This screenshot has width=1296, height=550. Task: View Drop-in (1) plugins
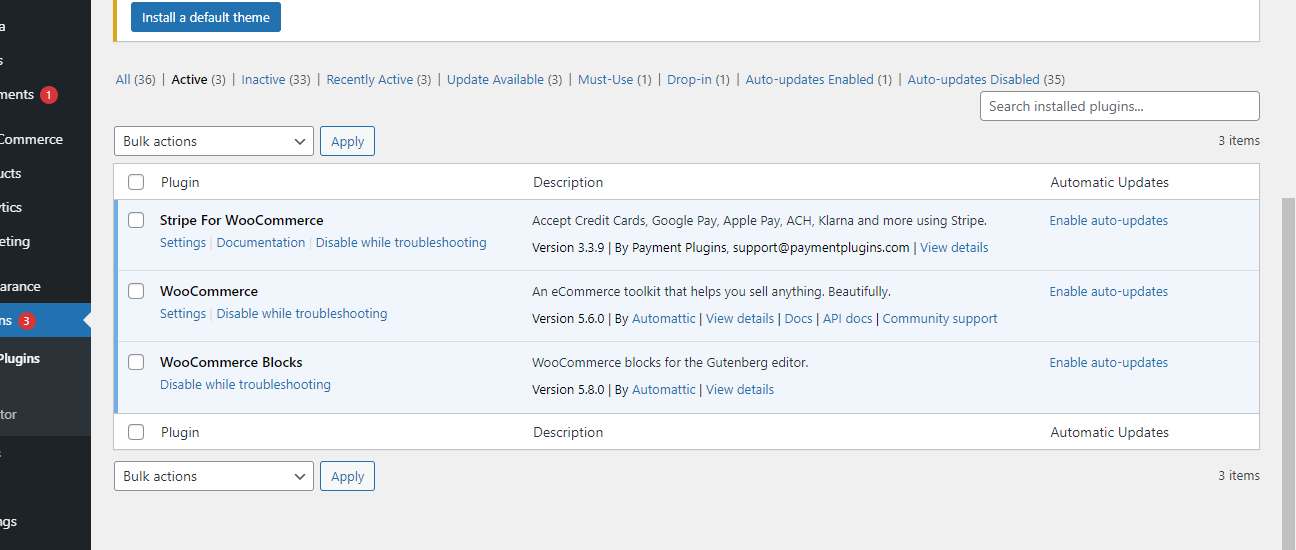[x=699, y=79]
